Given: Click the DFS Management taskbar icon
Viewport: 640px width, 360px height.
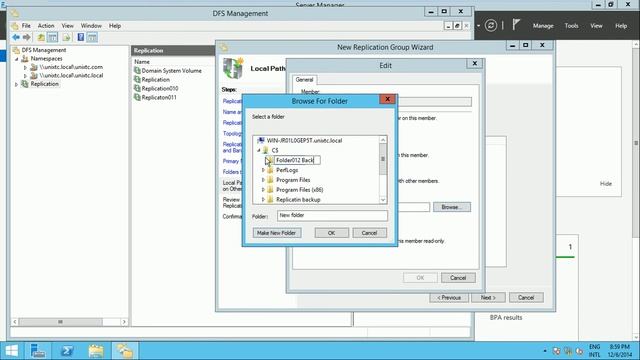Looking at the screenshot, I should pyautogui.click(x=125, y=351).
